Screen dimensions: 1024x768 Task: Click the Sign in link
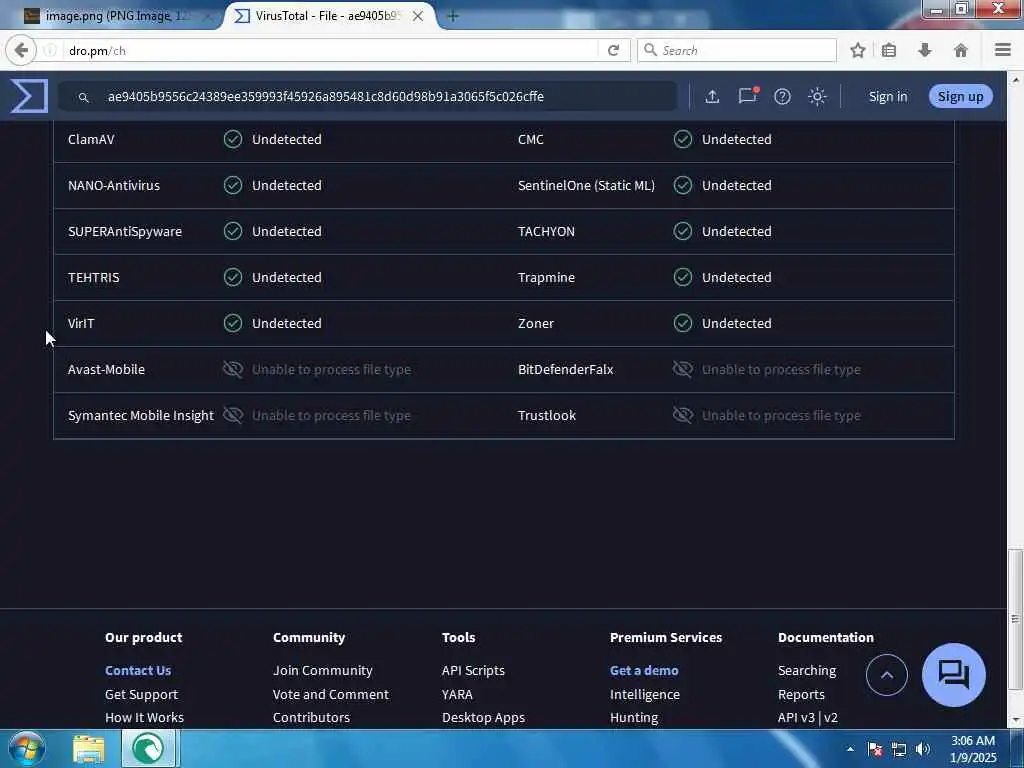point(888,97)
